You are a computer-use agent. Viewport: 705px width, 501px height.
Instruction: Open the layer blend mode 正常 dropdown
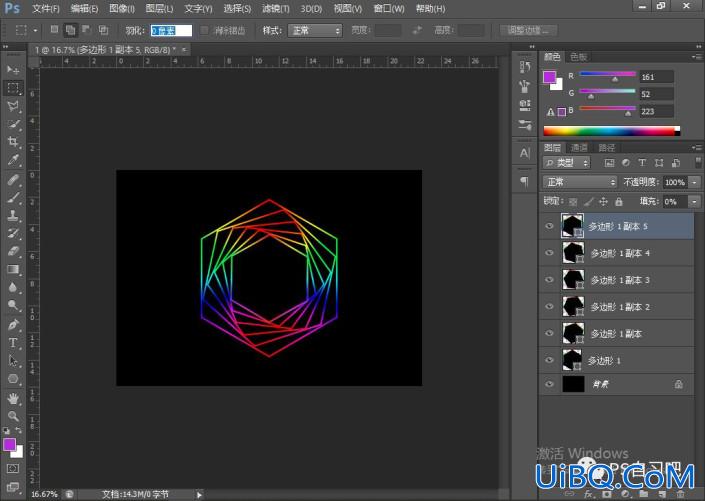pyautogui.click(x=580, y=182)
